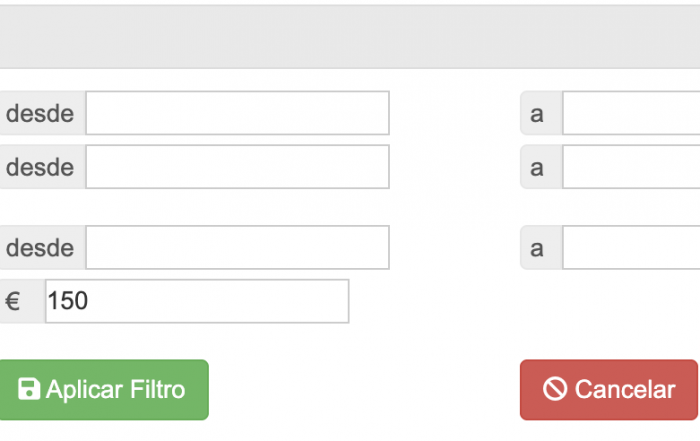Click the third row's desde label
Image resolution: width=700 pixels, height=441 pixels.
point(40,248)
